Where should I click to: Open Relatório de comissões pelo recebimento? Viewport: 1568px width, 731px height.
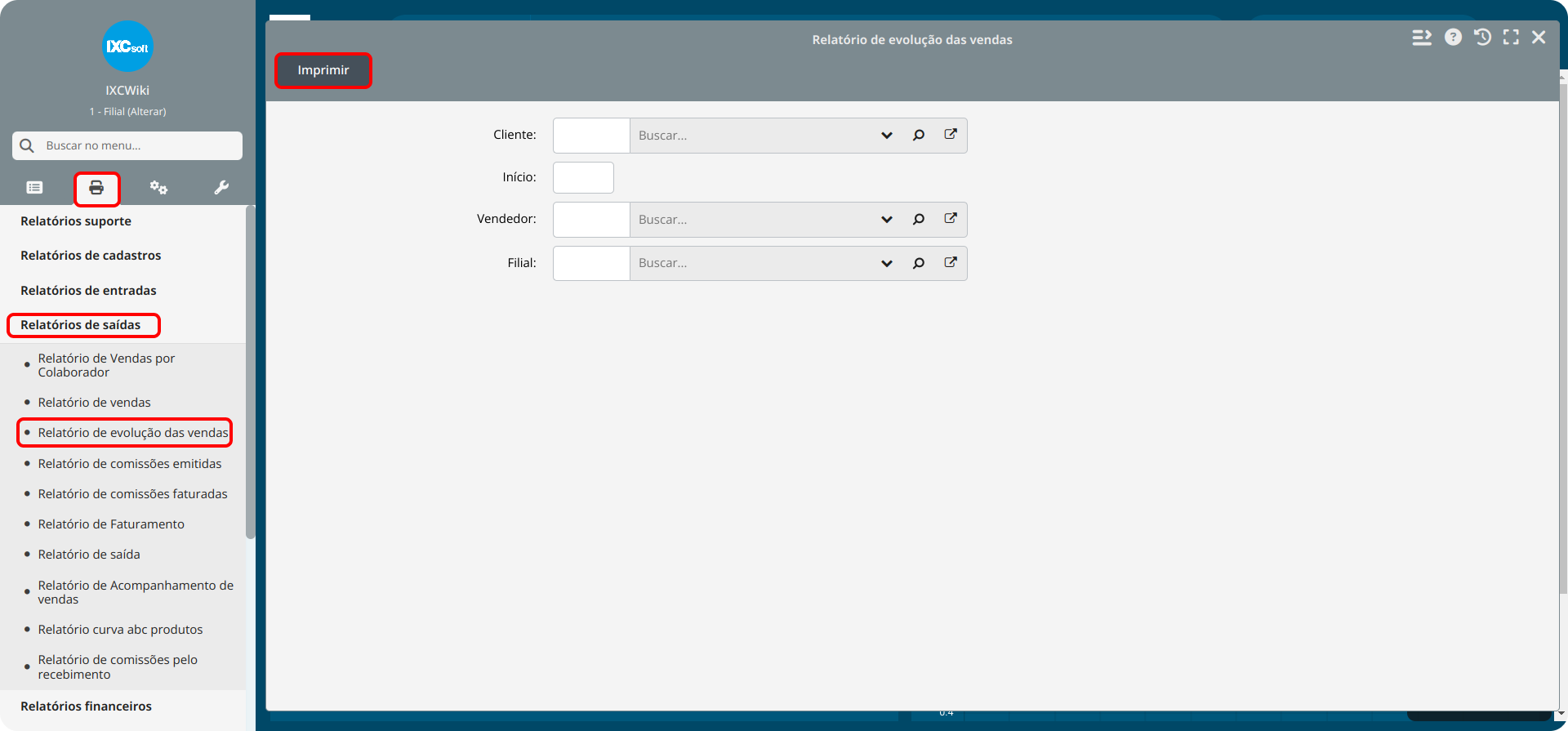tap(118, 667)
